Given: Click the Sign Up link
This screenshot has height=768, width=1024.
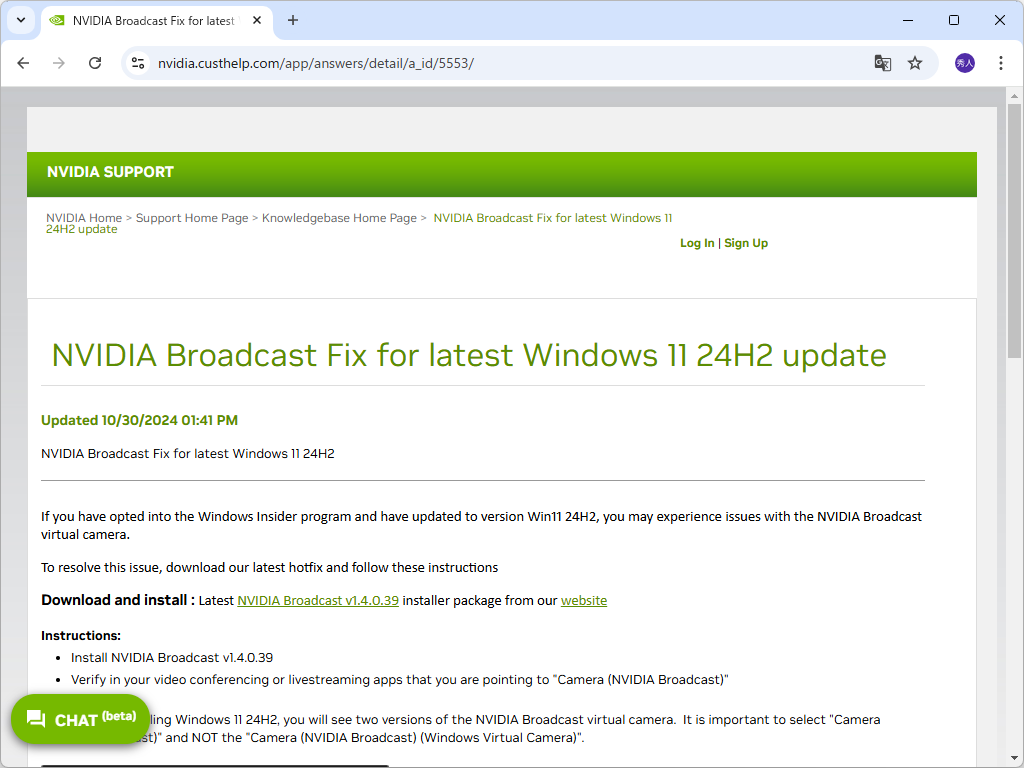Looking at the screenshot, I should pos(746,243).
